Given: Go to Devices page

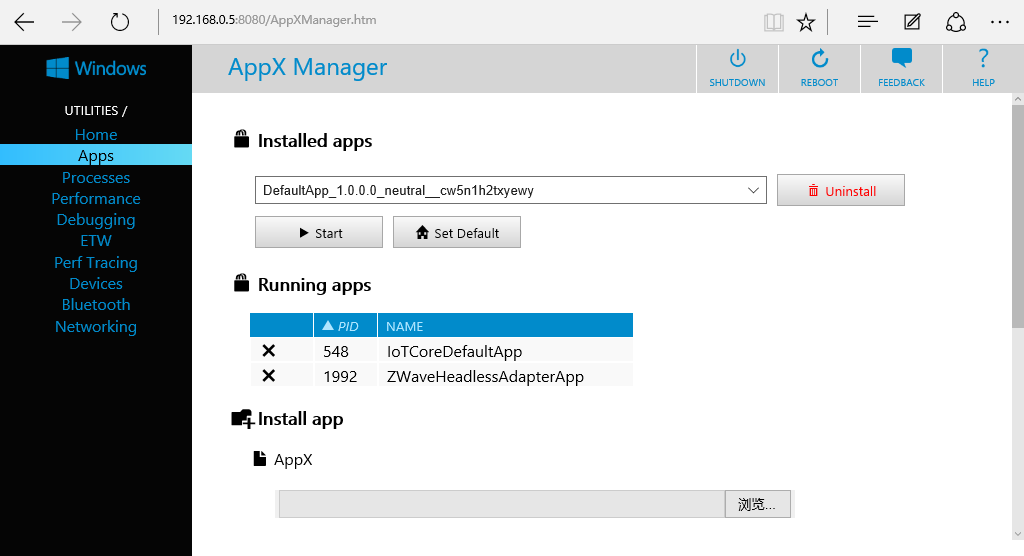Looking at the screenshot, I should (x=96, y=284).
